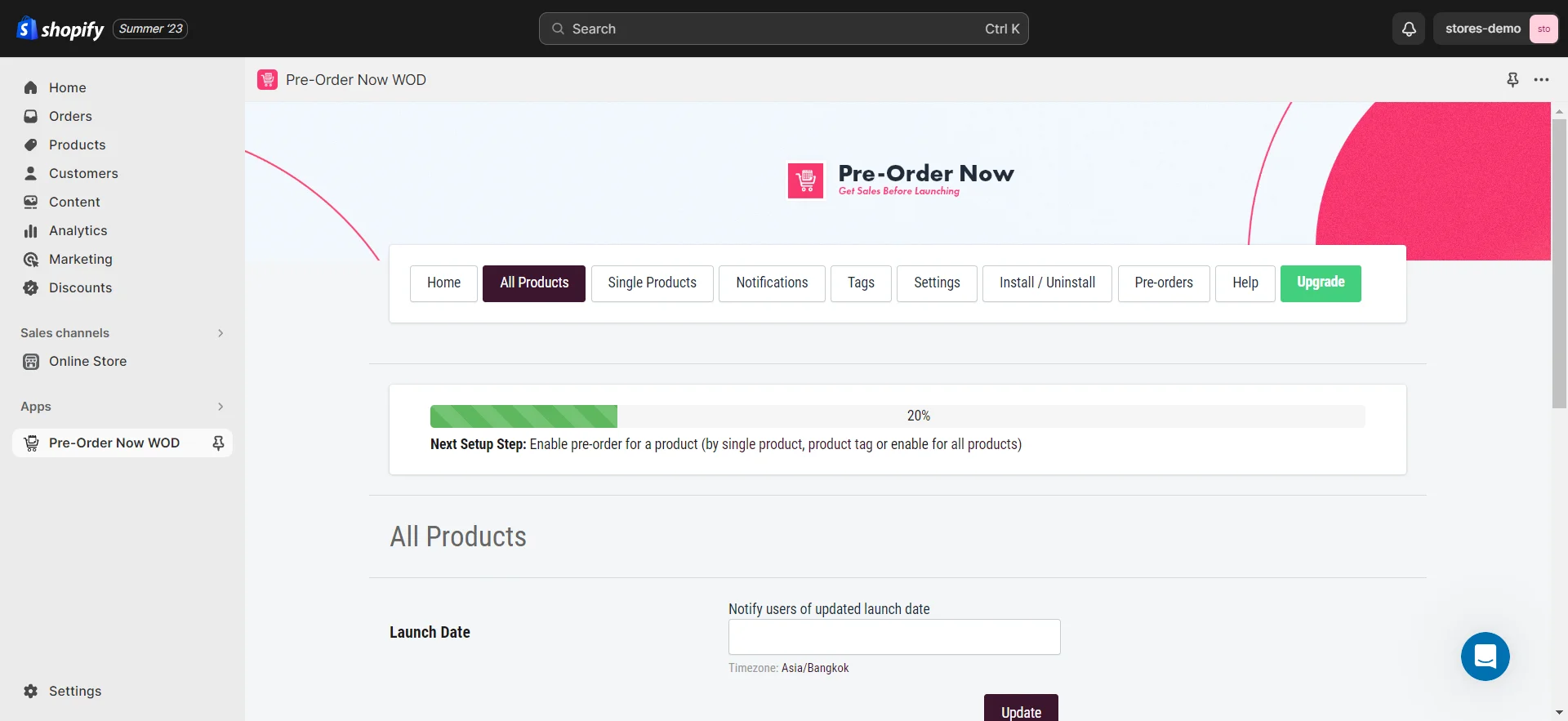
Task: Unpin Pre-Order Now WOD from sidebar
Action: coord(218,443)
